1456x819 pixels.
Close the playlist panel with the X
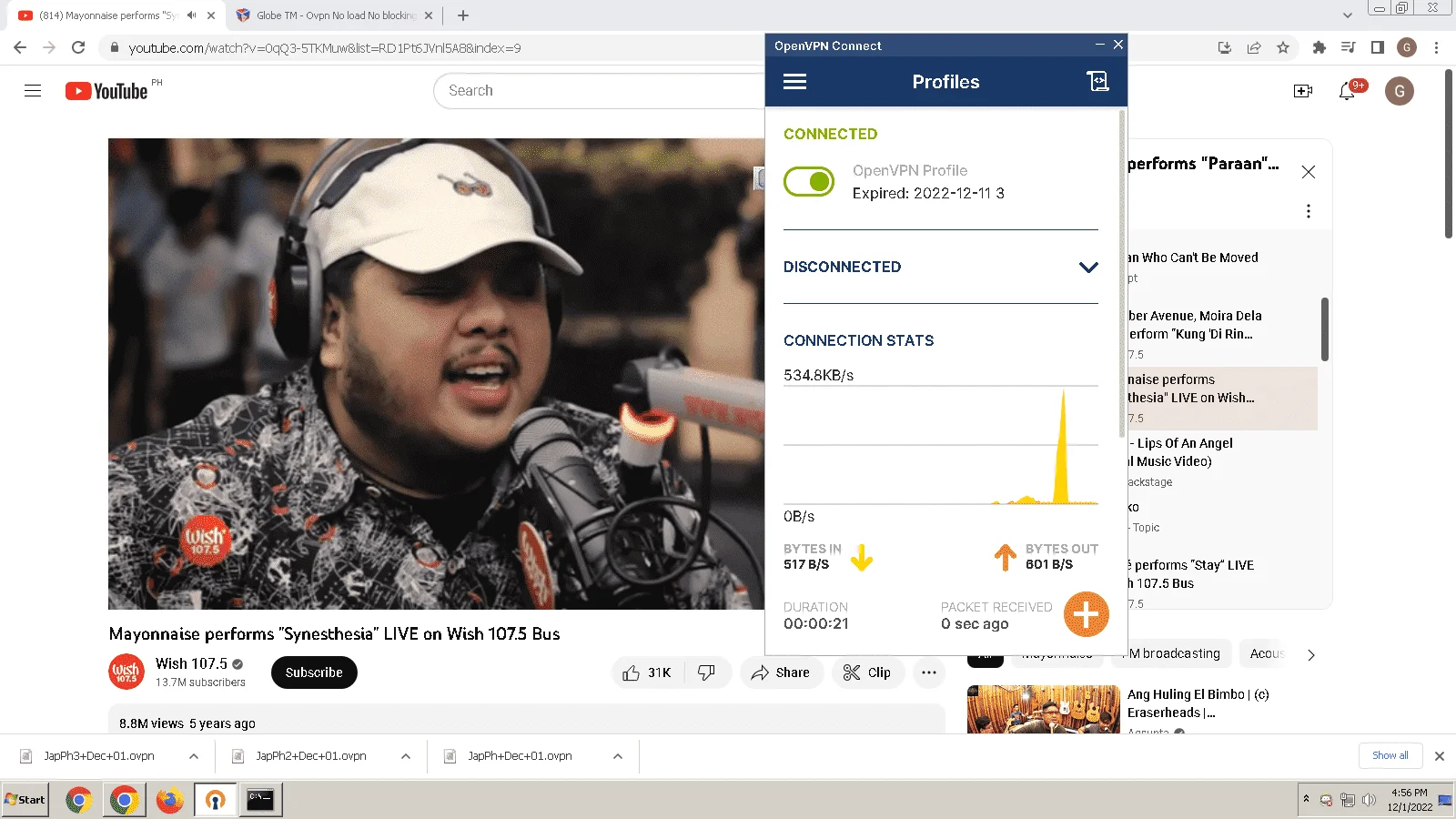click(1309, 172)
